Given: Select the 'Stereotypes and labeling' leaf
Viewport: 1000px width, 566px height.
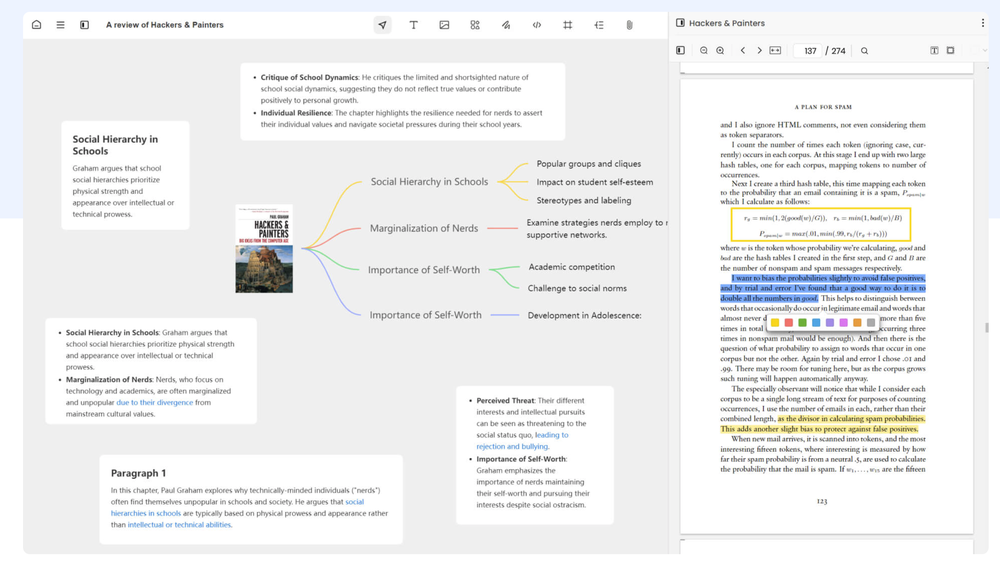Looking at the screenshot, I should coord(584,200).
